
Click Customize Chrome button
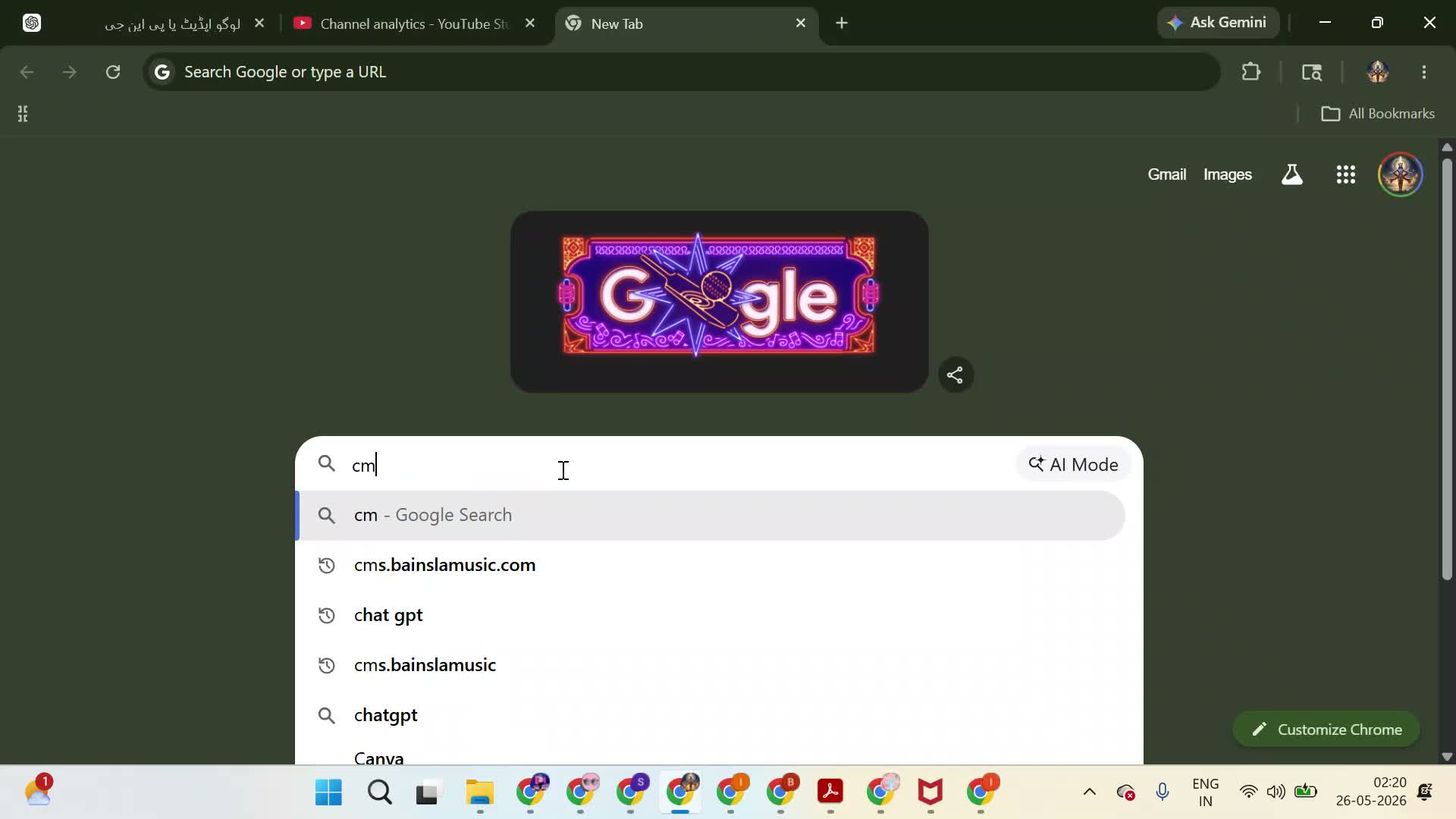(x=1326, y=730)
